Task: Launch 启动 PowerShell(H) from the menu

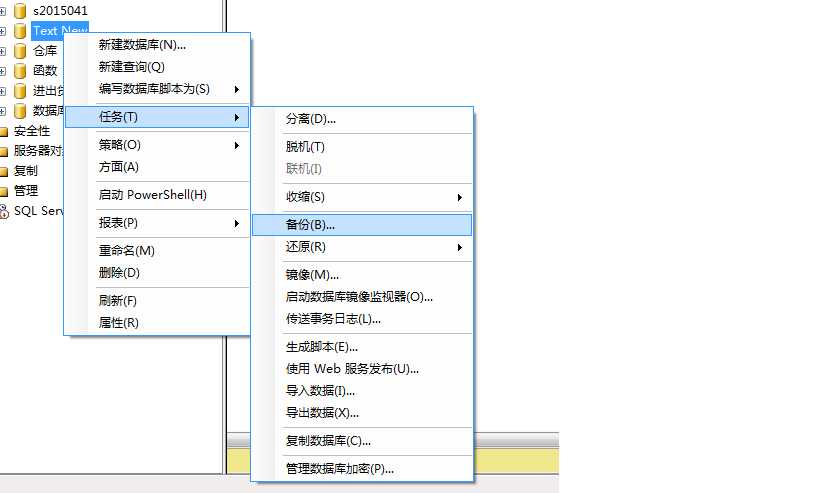Action: coord(157,195)
